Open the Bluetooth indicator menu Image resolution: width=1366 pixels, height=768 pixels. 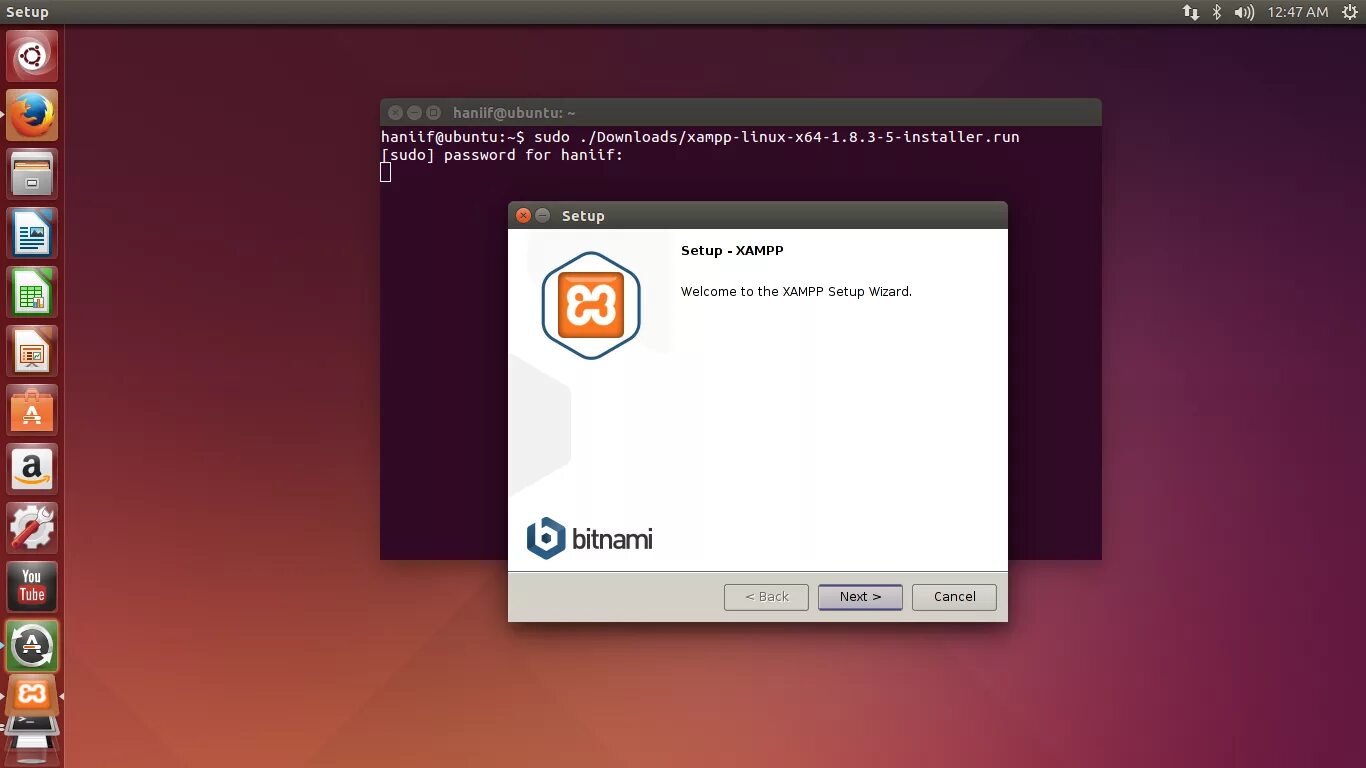pos(1217,12)
